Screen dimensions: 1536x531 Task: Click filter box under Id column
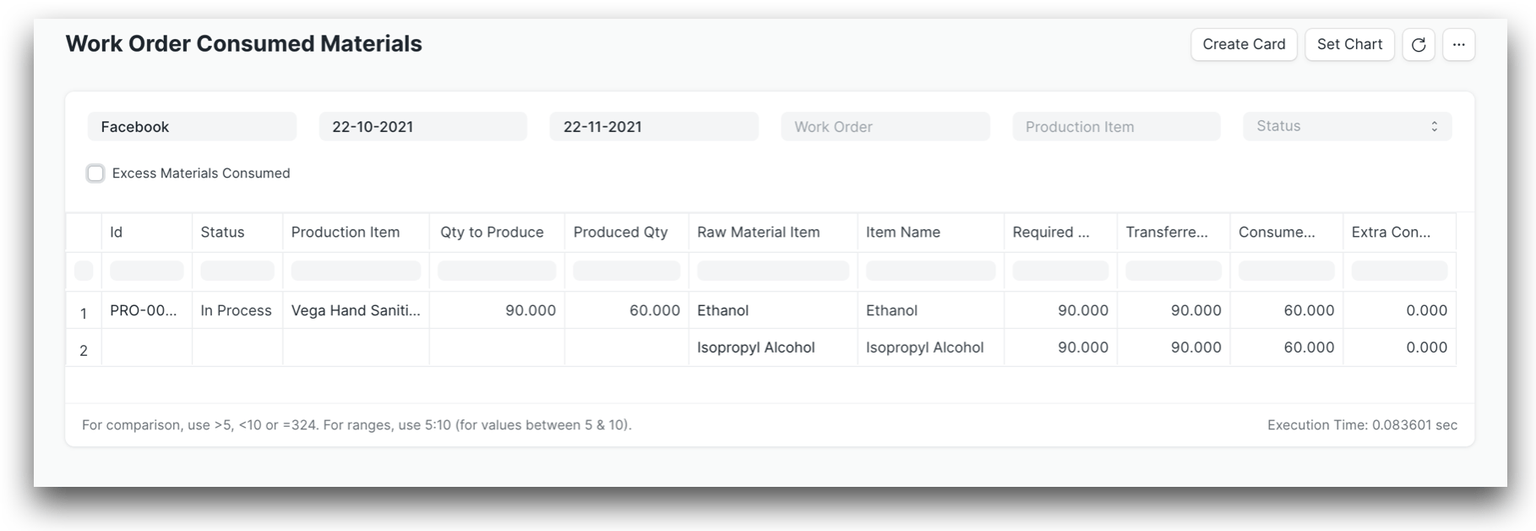[146, 271]
